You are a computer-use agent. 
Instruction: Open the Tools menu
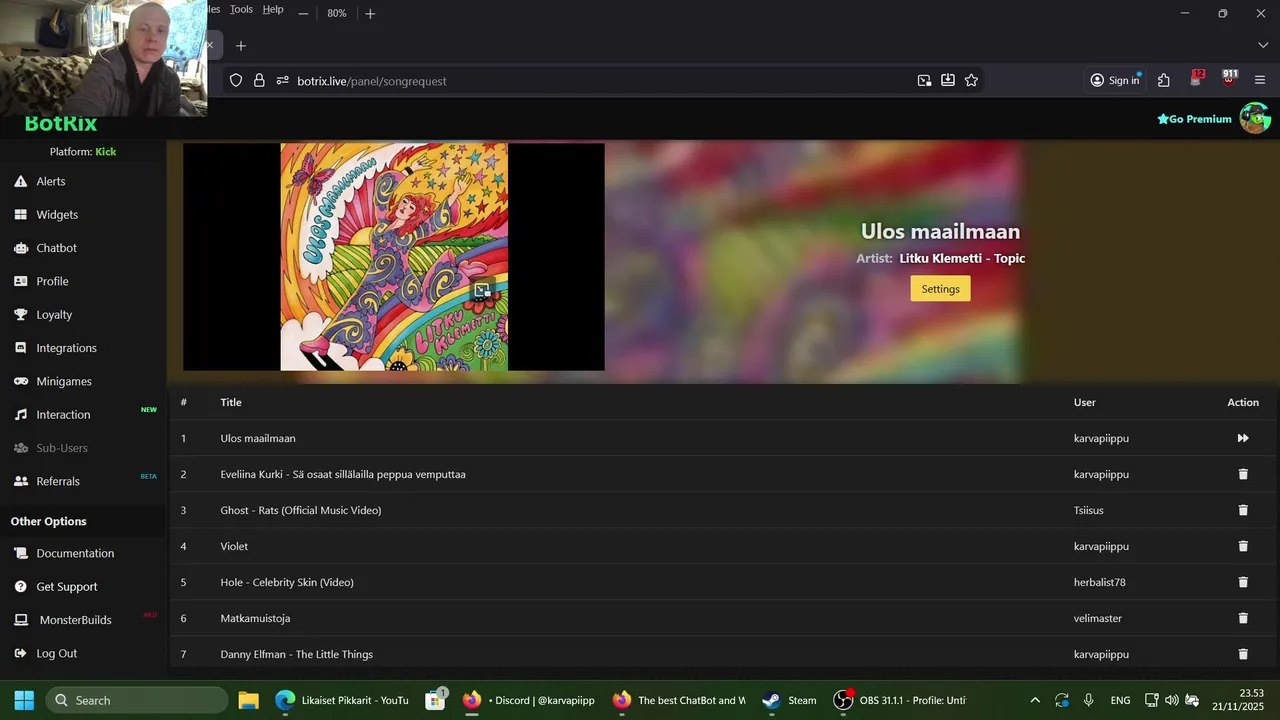coord(241,9)
